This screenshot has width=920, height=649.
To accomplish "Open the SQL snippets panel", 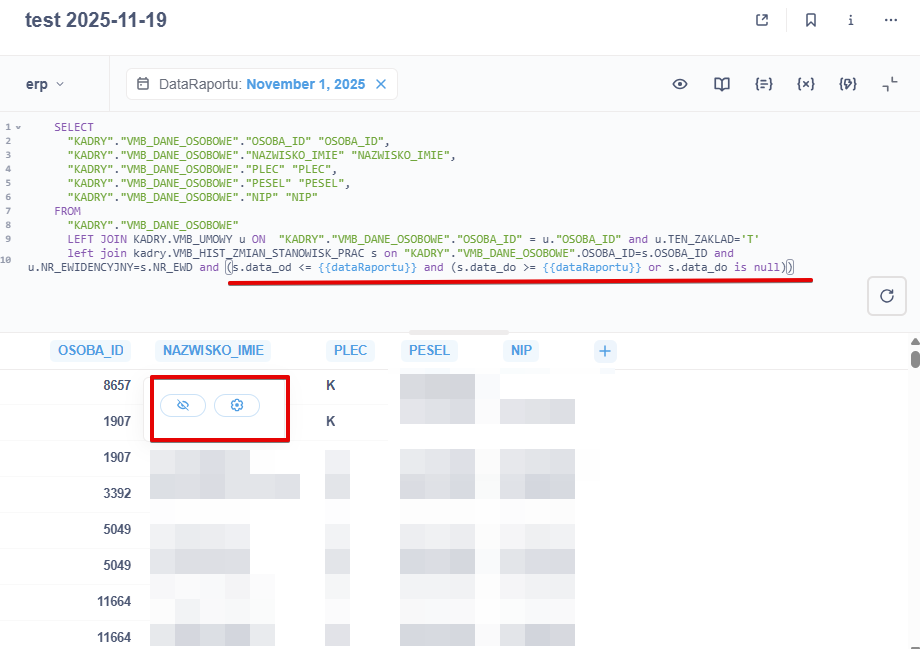I will (x=764, y=85).
